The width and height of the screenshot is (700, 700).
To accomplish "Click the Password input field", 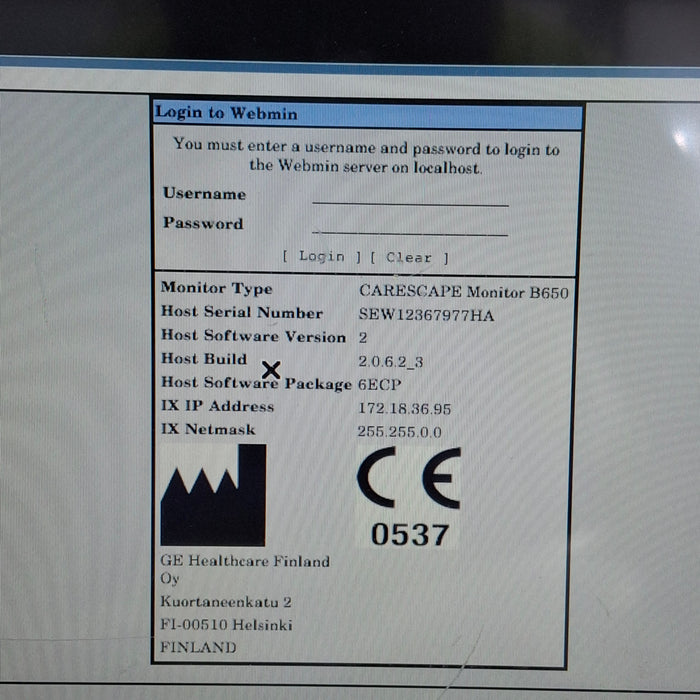I will 410,225.
